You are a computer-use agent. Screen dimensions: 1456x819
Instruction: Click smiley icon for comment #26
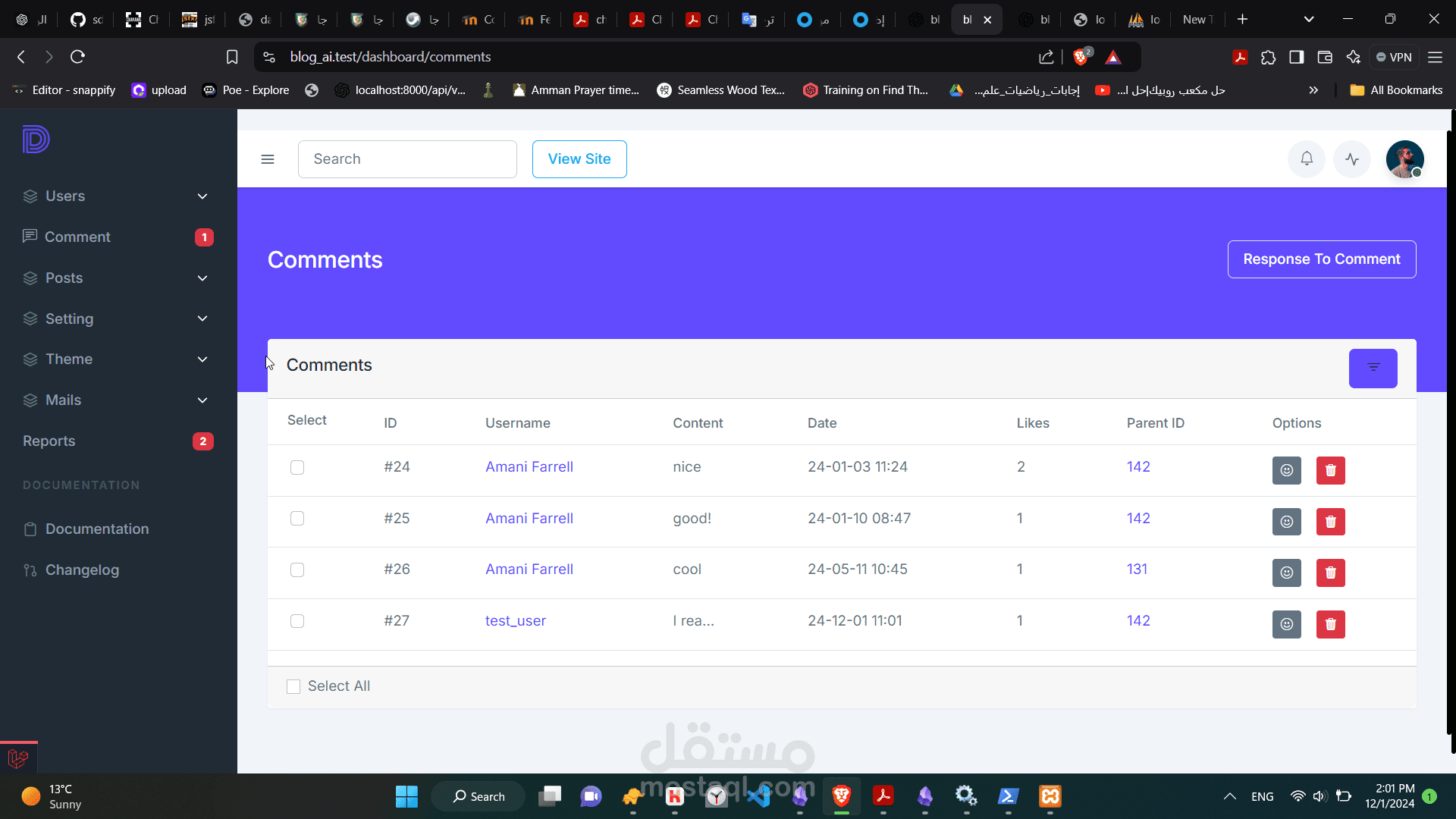[1286, 573]
